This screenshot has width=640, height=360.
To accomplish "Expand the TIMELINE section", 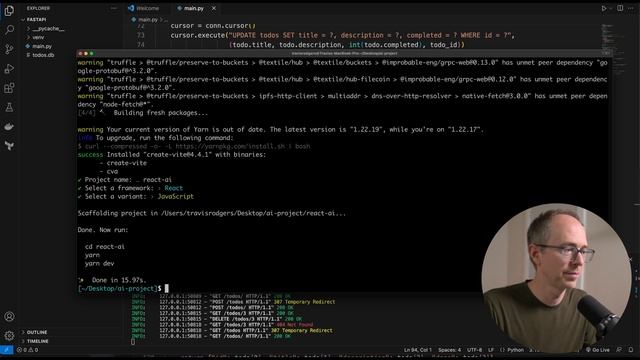I will (38, 341).
